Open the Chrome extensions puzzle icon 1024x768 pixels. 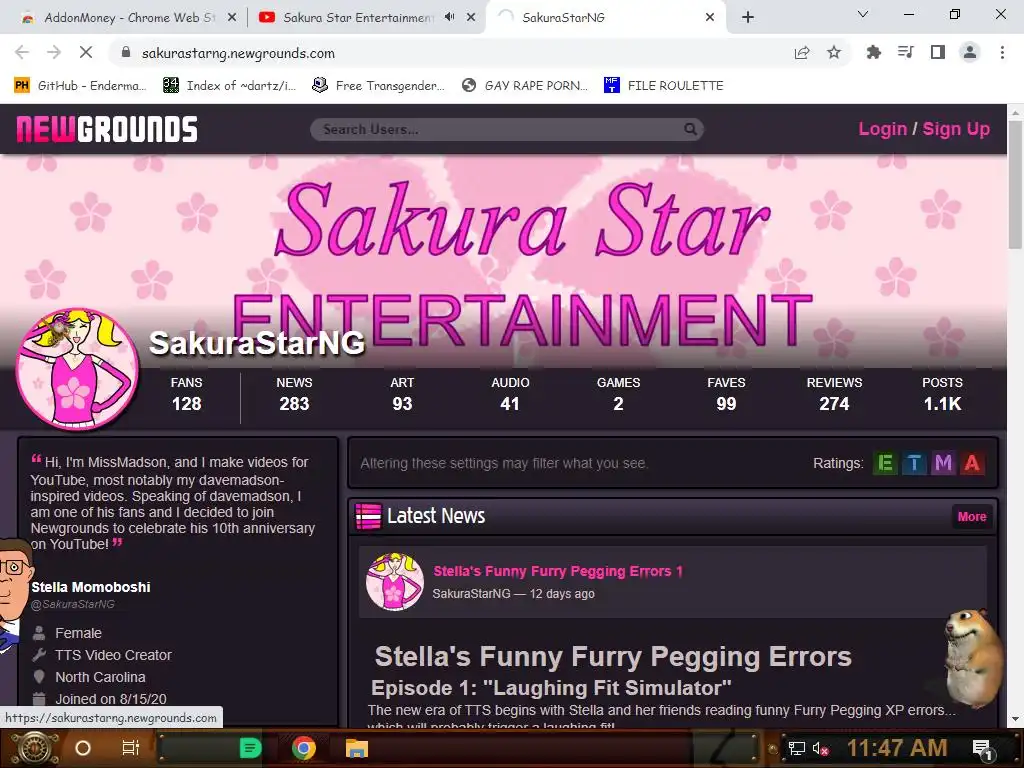click(x=873, y=52)
